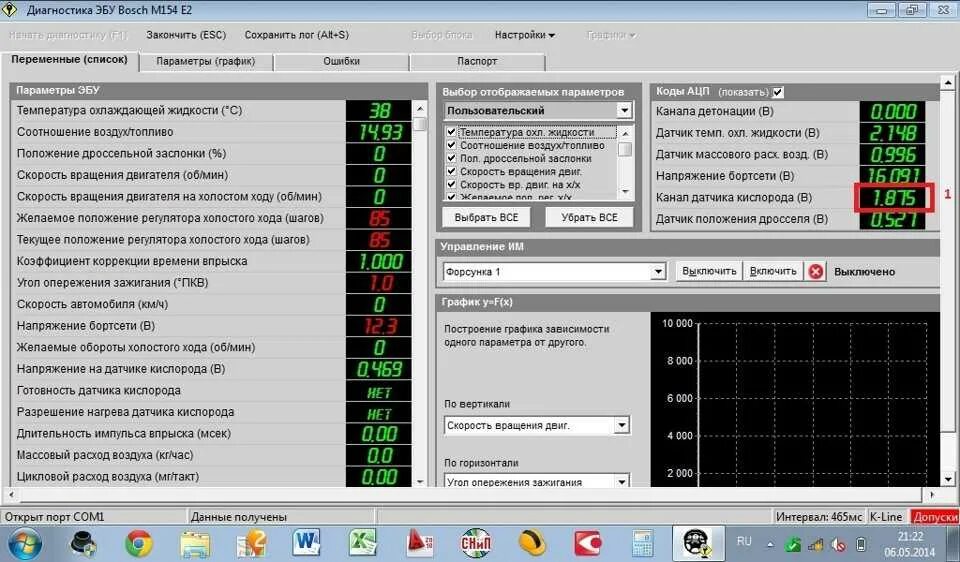This screenshot has height=562, width=960.
Task: Open the red camera-style app in taskbar
Action: [x=588, y=544]
